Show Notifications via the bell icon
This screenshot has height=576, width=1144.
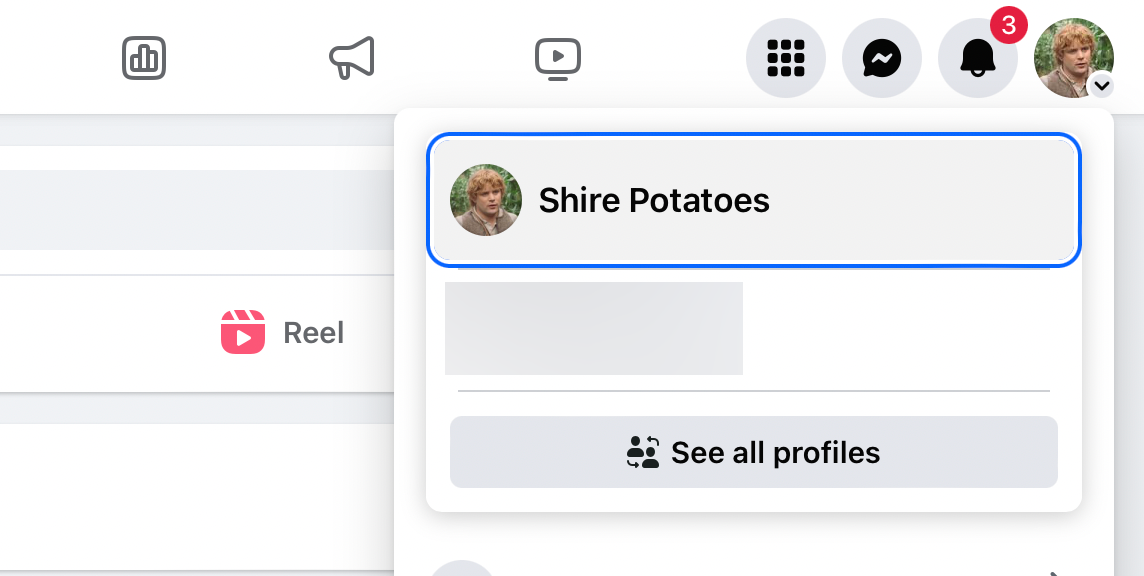(x=977, y=60)
